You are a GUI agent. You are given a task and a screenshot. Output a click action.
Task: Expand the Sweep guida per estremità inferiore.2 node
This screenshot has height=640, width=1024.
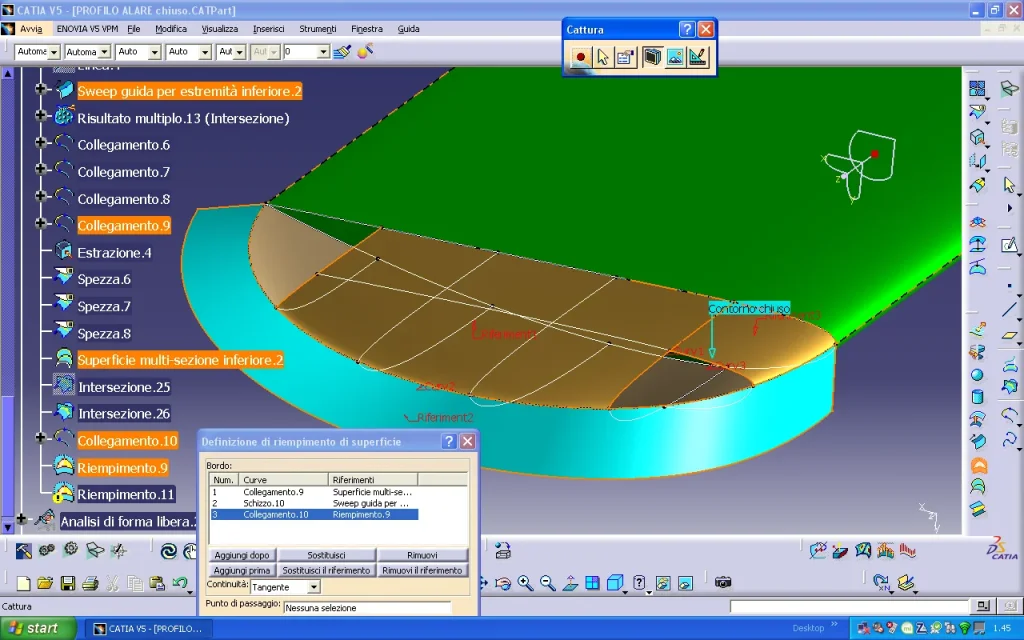pyautogui.click(x=40, y=89)
